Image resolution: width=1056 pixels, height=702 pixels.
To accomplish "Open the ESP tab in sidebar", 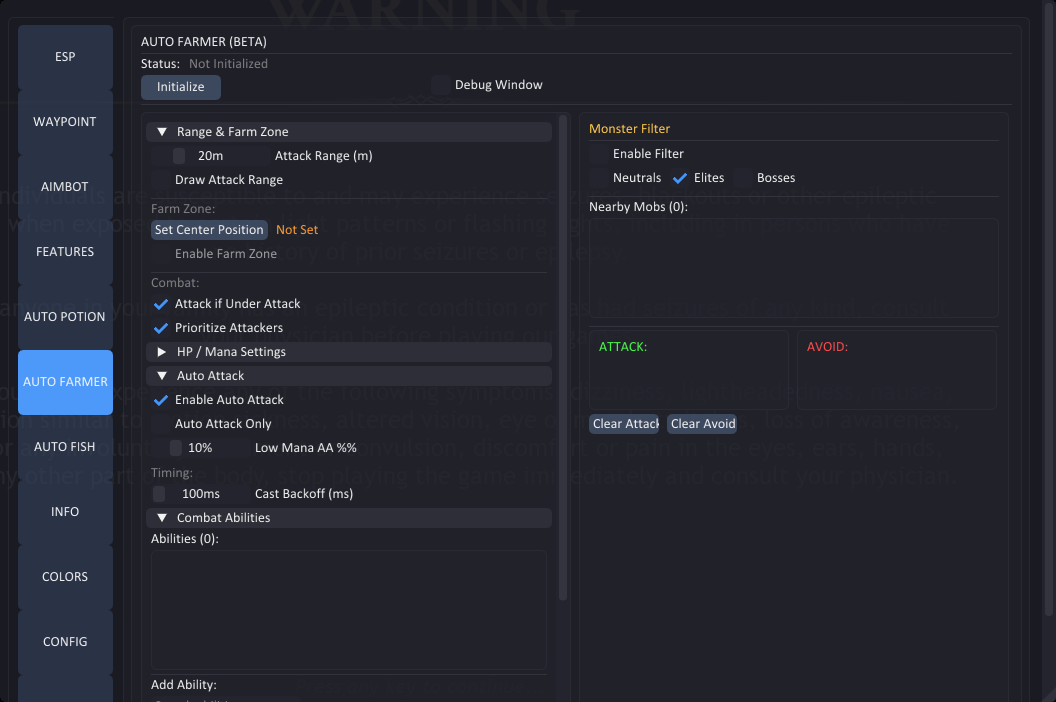I will point(65,57).
